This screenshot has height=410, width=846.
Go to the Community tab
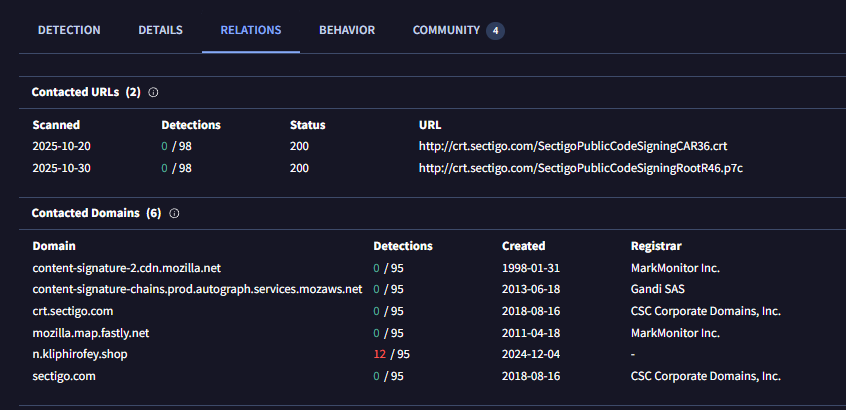[446, 30]
